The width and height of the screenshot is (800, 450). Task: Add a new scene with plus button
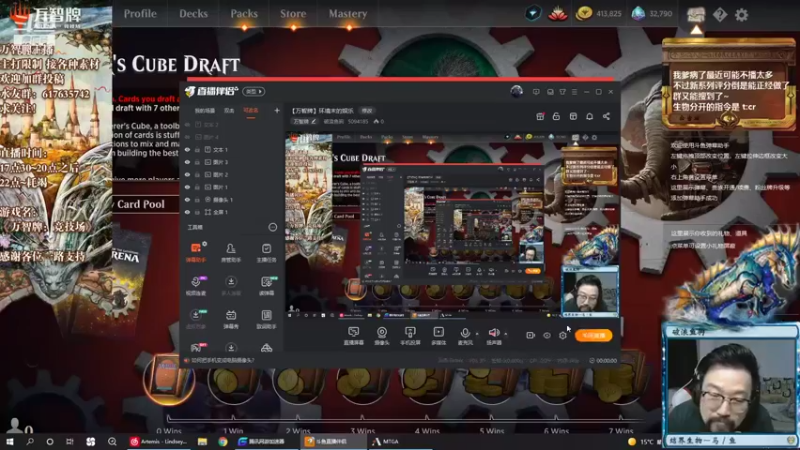point(277,110)
